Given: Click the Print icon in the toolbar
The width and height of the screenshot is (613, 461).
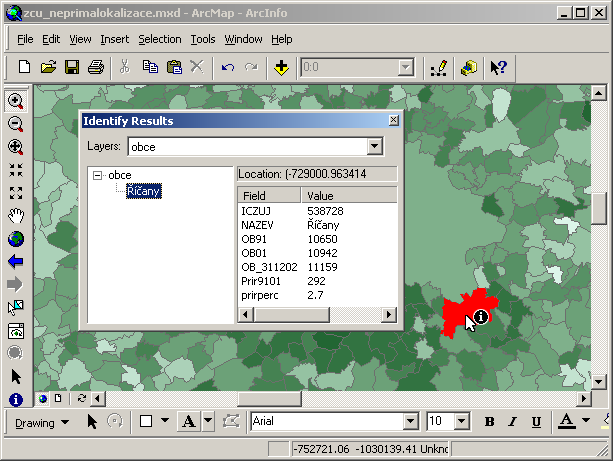Looking at the screenshot, I should [x=96, y=67].
